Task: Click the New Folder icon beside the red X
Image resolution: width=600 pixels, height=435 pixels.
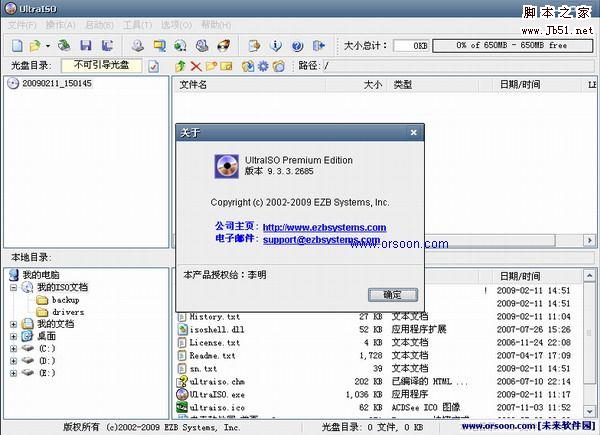Action: (x=211, y=66)
